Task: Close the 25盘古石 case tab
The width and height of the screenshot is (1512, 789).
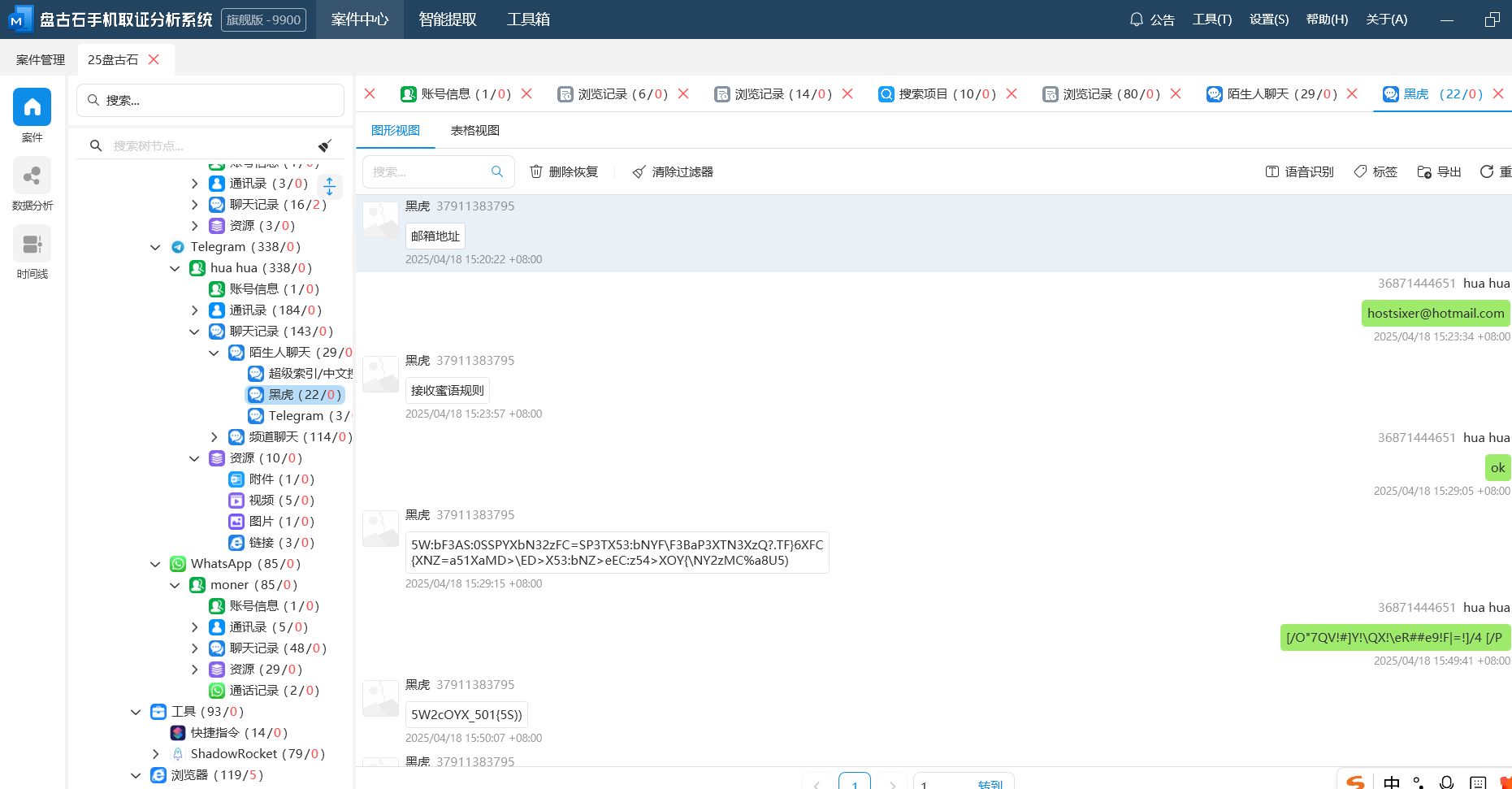Action: point(154,59)
